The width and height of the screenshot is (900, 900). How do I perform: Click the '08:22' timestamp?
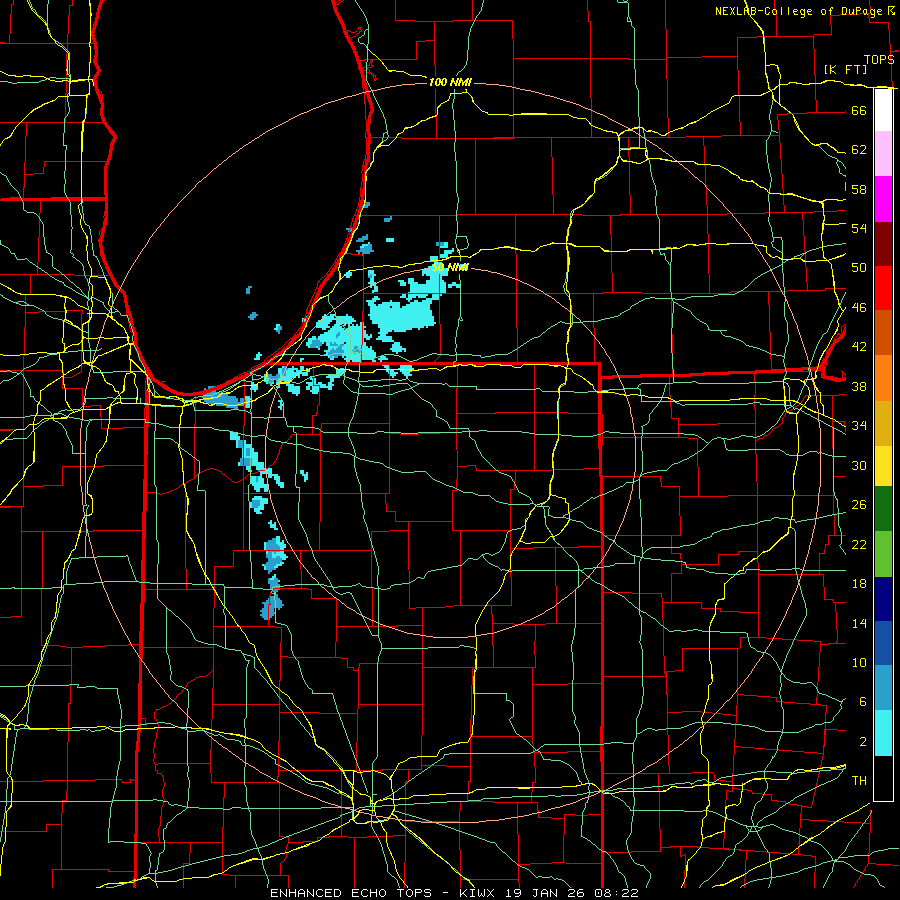pos(616,893)
